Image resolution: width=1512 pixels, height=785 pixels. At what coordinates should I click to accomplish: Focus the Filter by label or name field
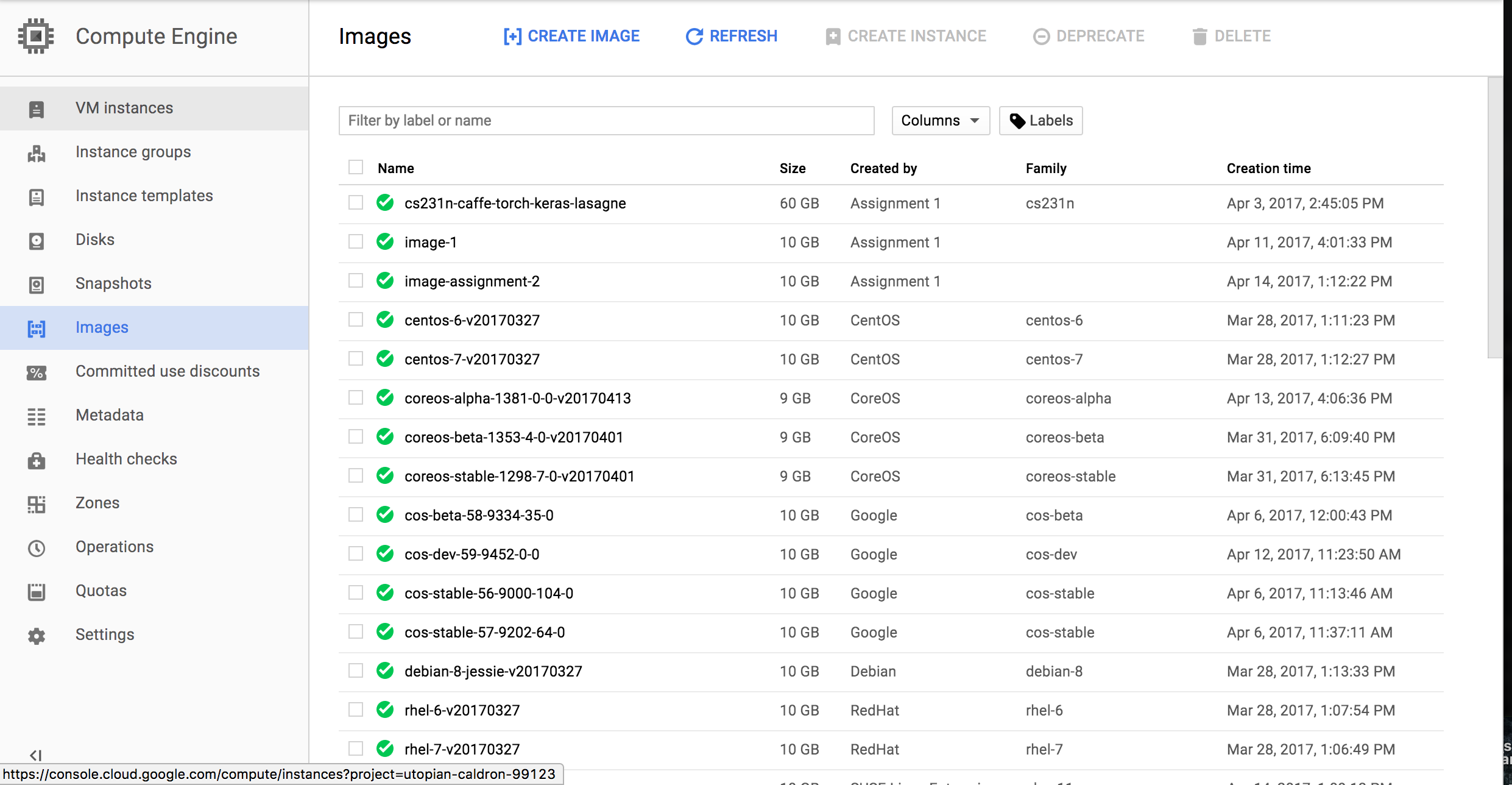[x=606, y=121]
